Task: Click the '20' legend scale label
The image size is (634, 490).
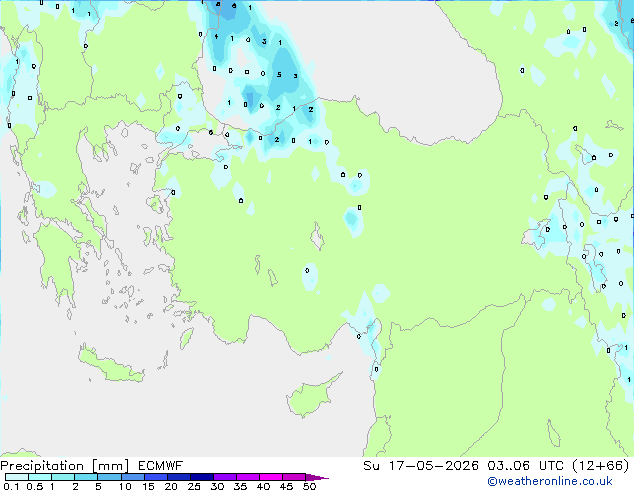Action: click(171, 486)
